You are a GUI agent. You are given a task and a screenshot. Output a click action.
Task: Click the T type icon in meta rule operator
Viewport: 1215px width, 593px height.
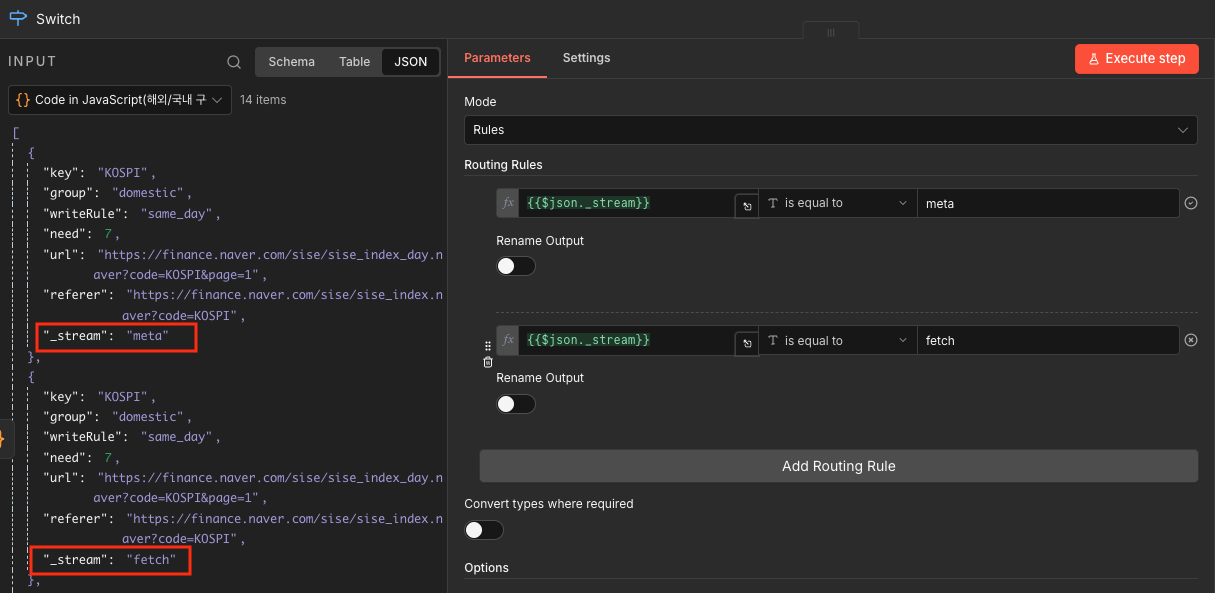[772, 203]
